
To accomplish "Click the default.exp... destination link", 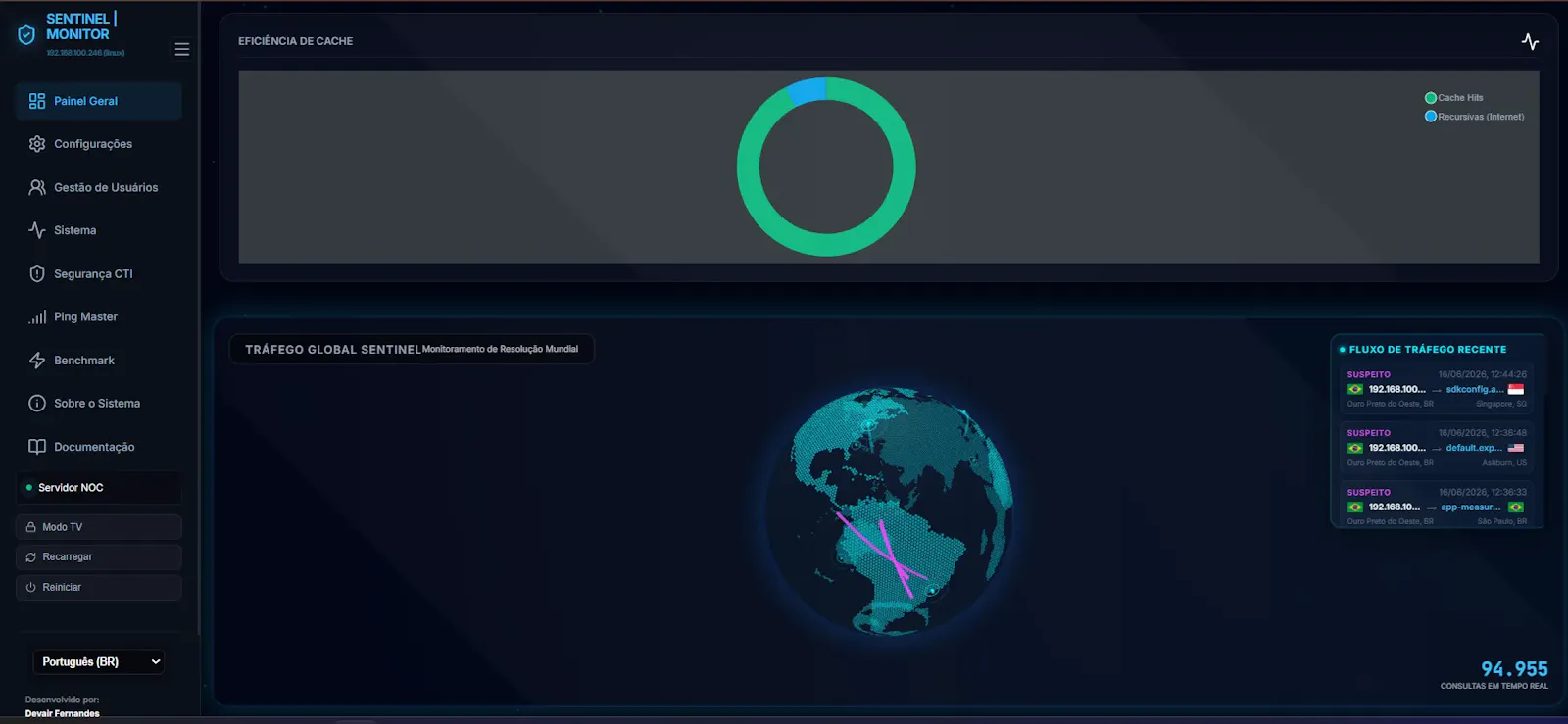I will (x=1474, y=448).
